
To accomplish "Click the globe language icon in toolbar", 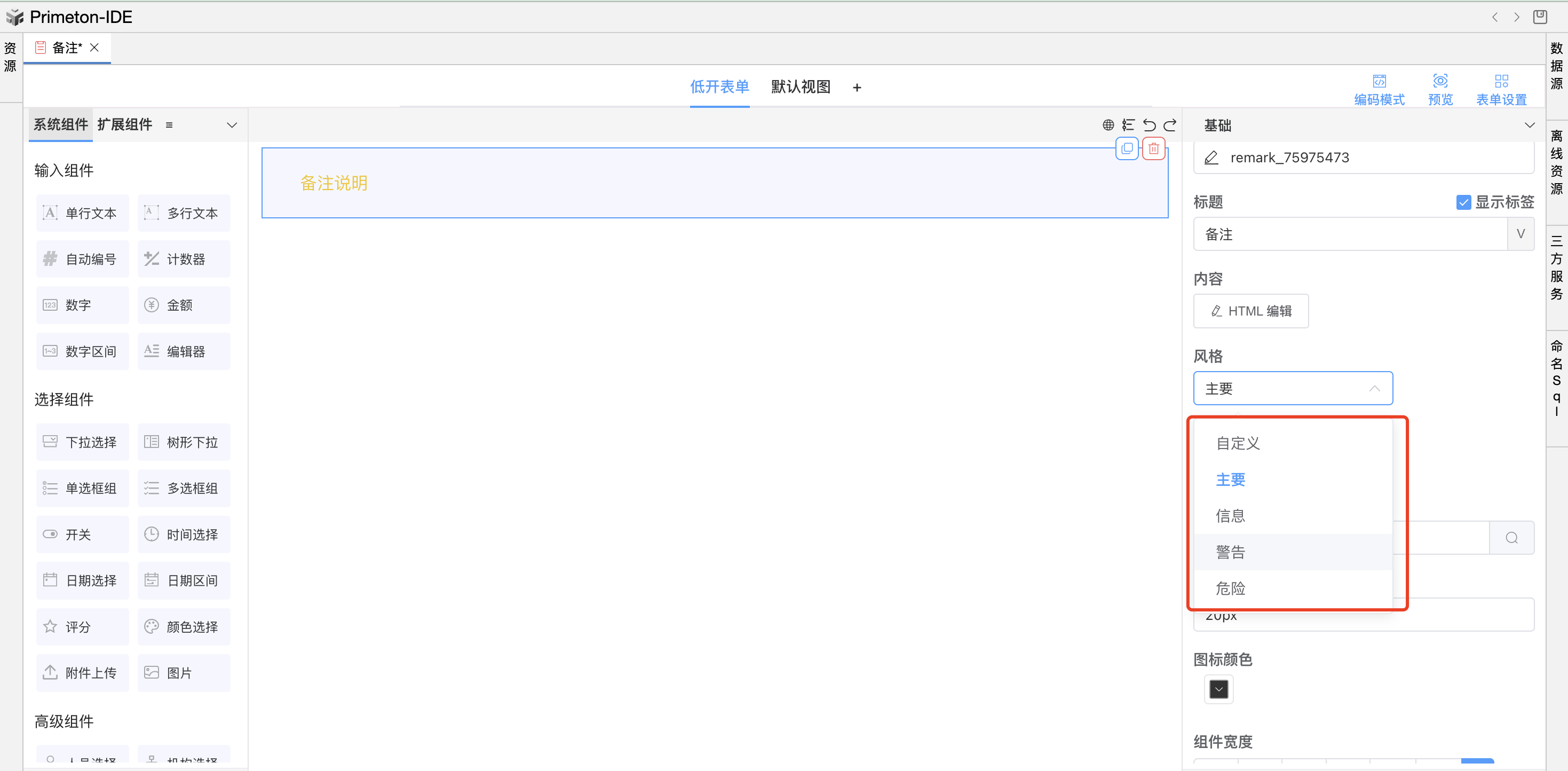I will tap(1108, 125).
